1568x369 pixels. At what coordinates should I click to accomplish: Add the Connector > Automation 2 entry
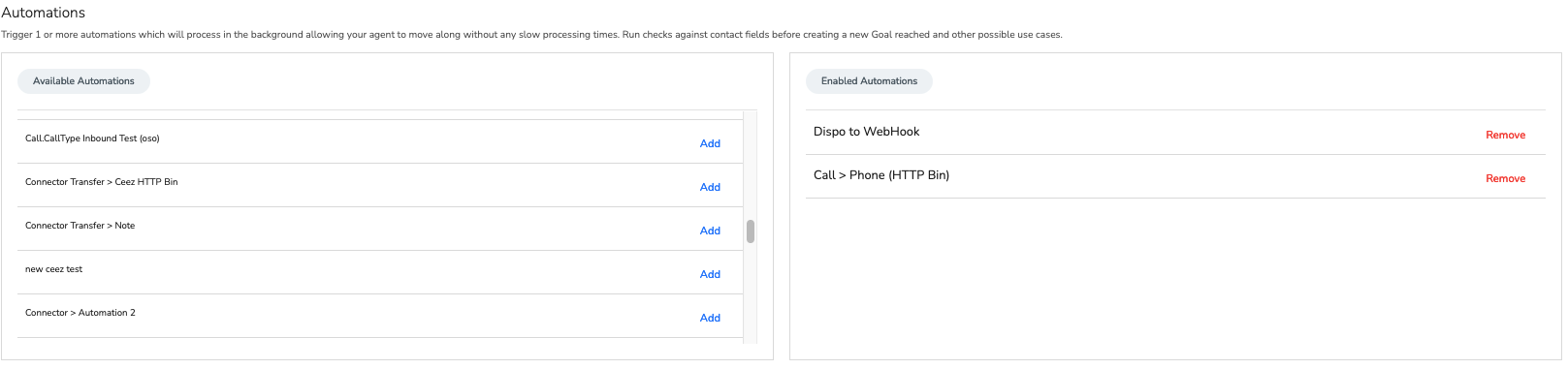(710, 318)
